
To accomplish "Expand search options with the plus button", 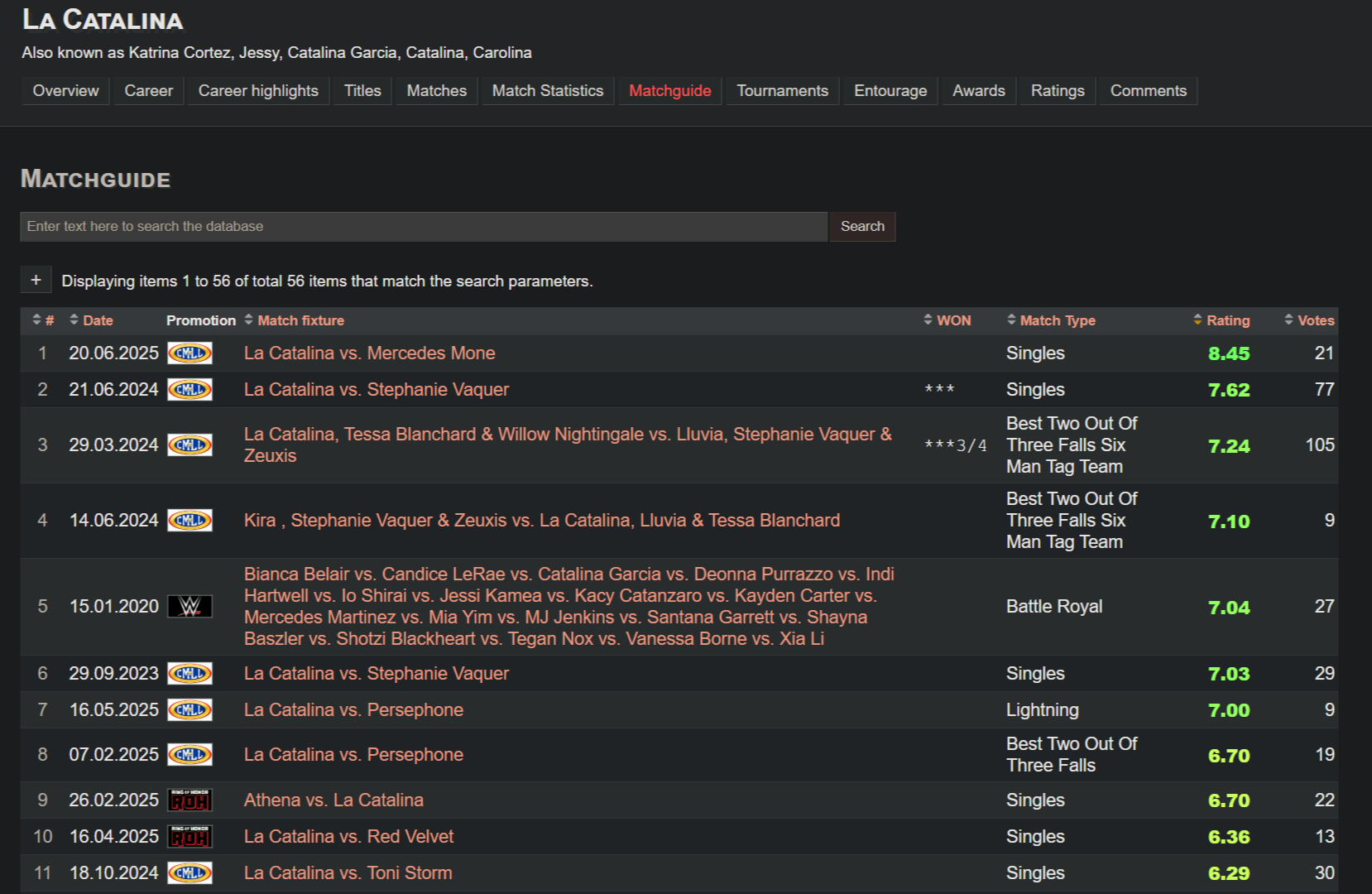I will (36, 281).
